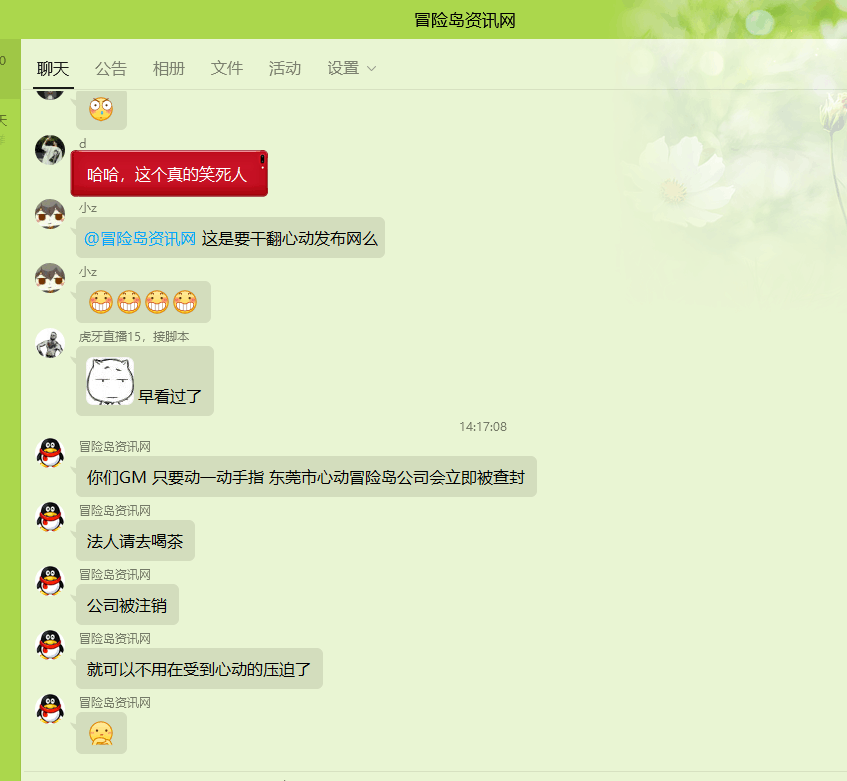This screenshot has height=781, width=847.
Task: Click 小z's avatar beside the grinning emojis
Action: pyautogui.click(x=50, y=278)
